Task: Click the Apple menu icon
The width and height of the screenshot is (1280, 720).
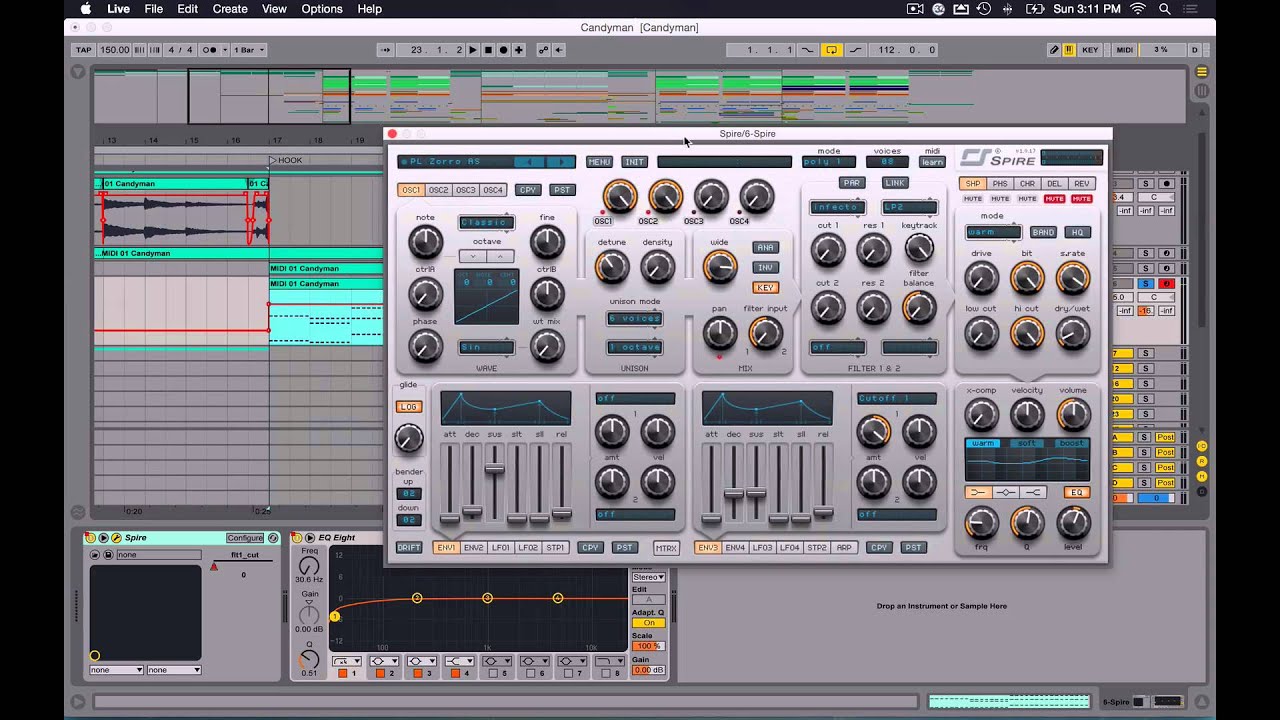Action: click(x=86, y=9)
